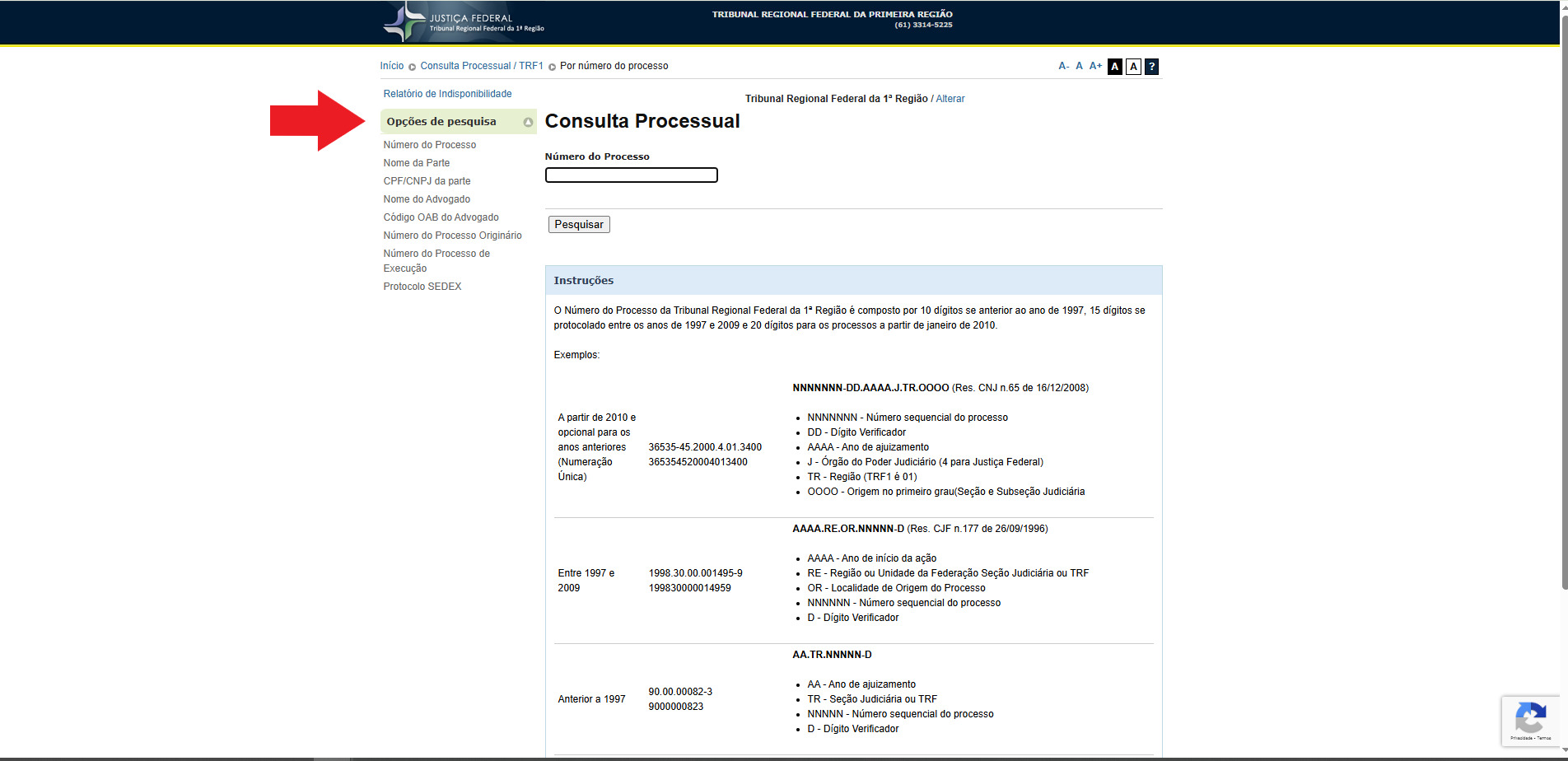Switch to normal contrast white A icon
The width and height of the screenshot is (1568, 761).
pos(1133,67)
